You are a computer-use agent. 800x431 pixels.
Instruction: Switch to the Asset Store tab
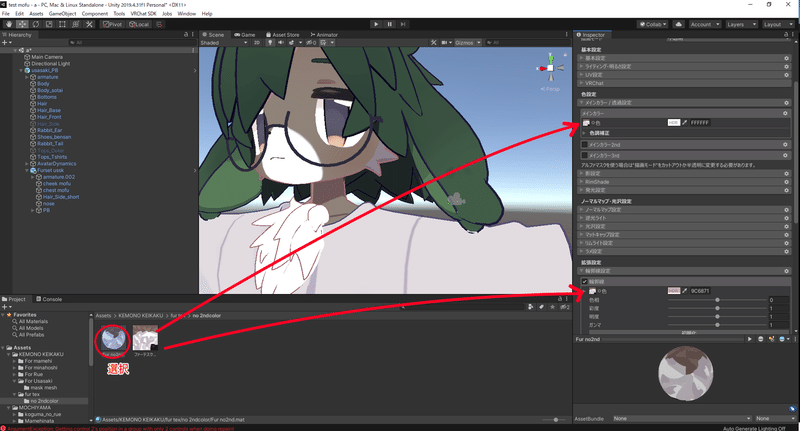tap(281, 35)
